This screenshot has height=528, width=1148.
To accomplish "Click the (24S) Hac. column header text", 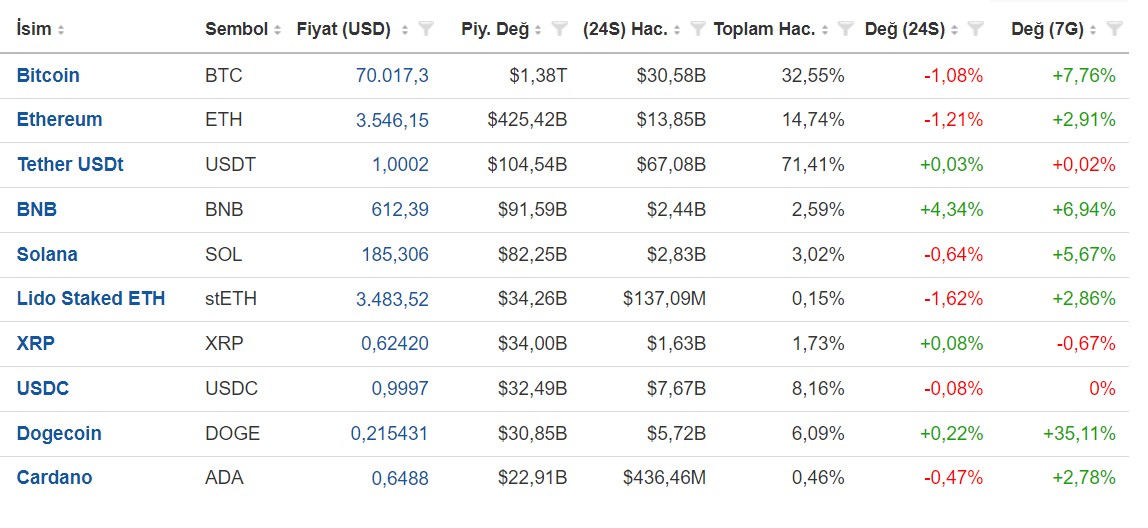I will point(625,30).
